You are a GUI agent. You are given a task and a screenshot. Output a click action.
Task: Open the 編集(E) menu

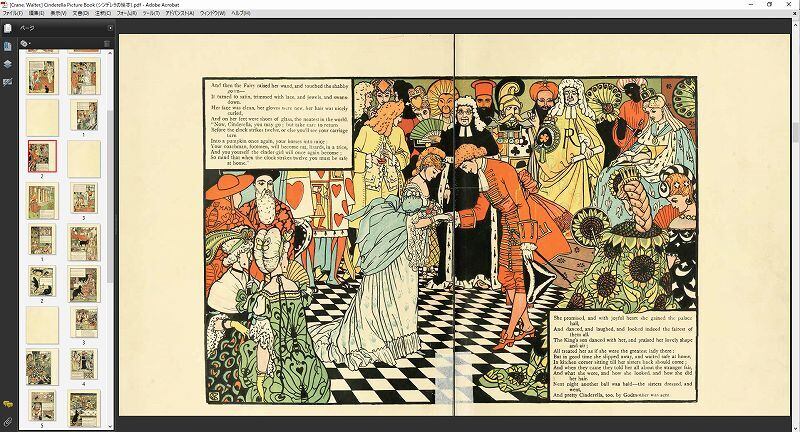click(36, 13)
